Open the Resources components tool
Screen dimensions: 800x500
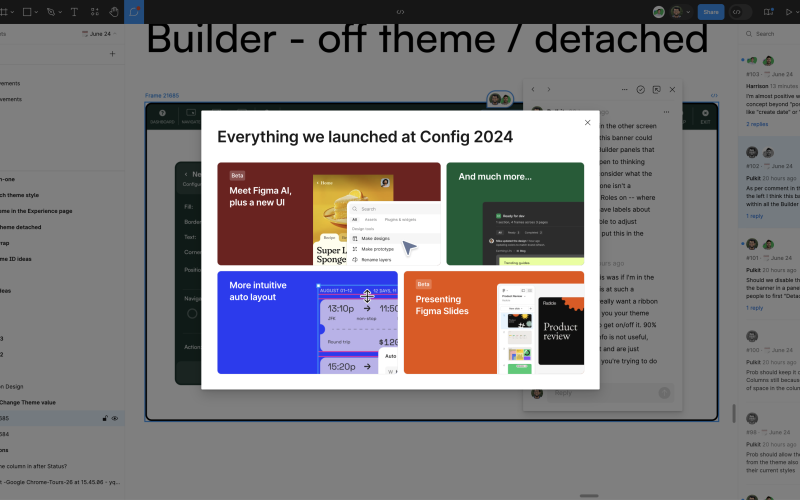(x=94, y=12)
